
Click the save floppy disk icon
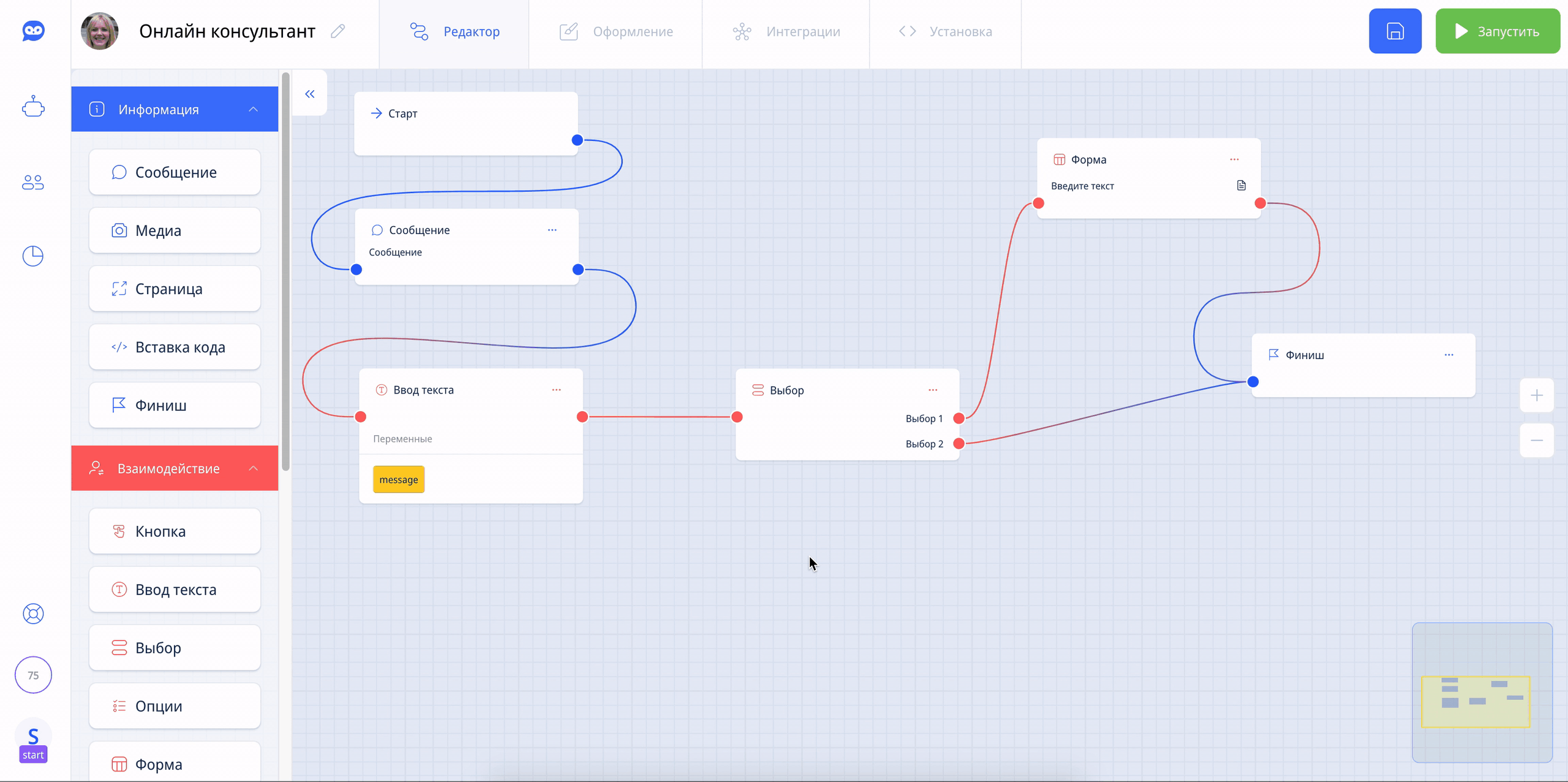point(1395,31)
